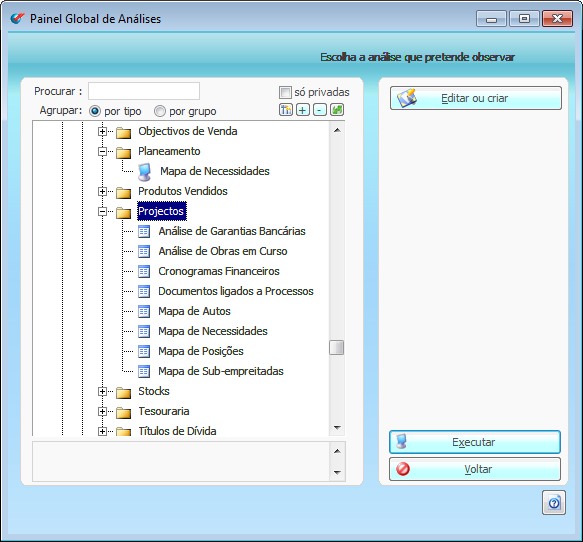Select Cronogramas Financeiros in the tree

click(219, 271)
